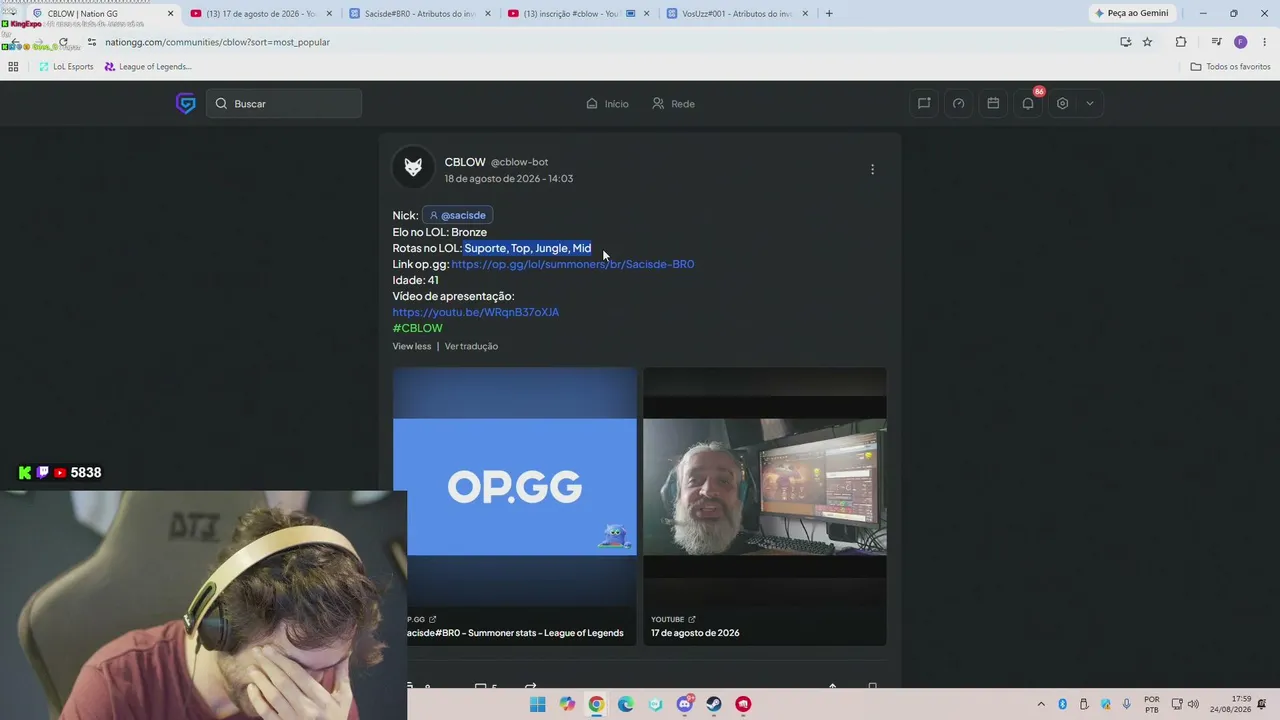
Task: Open the red app icon on taskbar
Action: [743, 704]
